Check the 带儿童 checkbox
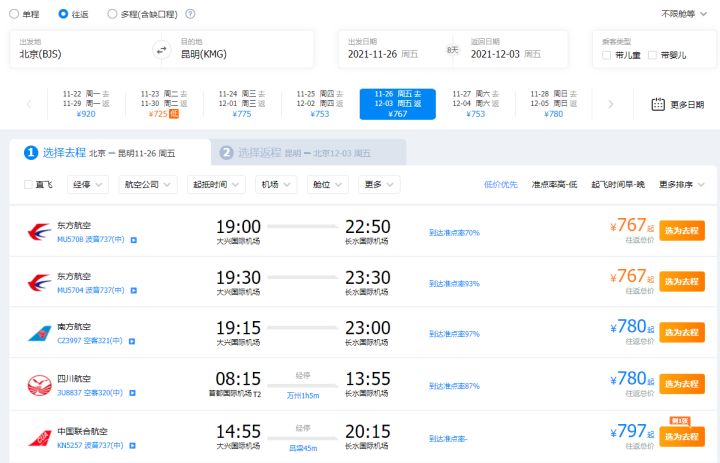The width and height of the screenshot is (720, 463). click(x=607, y=55)
